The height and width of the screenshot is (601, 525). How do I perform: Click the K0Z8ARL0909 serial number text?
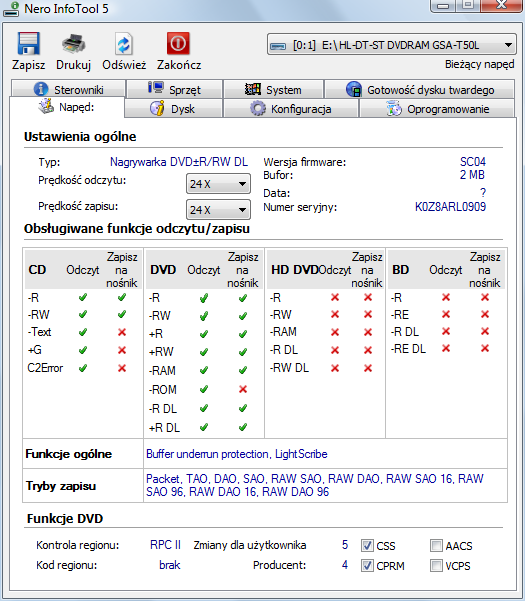450,207
